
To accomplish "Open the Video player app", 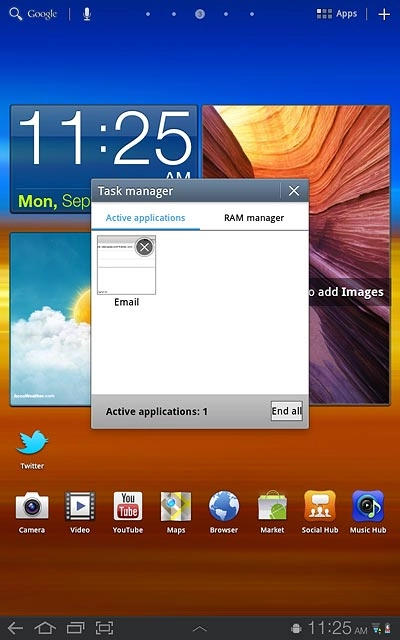I will (80, 507).
